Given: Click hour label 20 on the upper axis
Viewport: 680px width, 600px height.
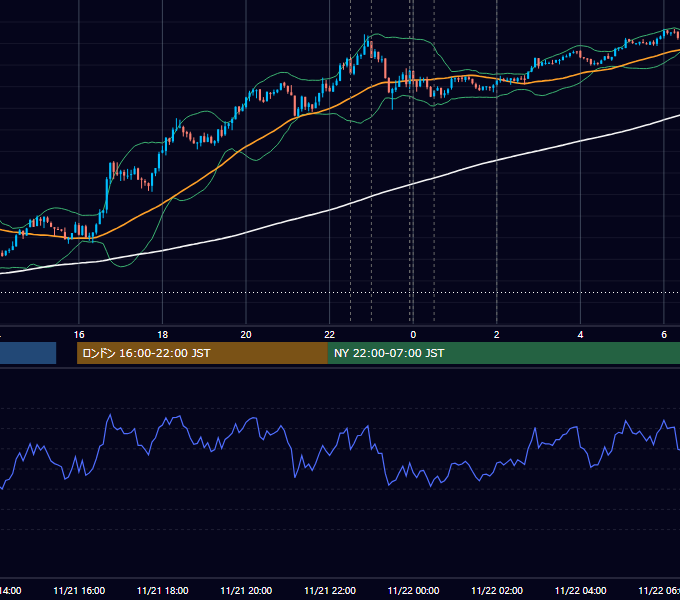Looking at the screenshot, I should [246, 335].
